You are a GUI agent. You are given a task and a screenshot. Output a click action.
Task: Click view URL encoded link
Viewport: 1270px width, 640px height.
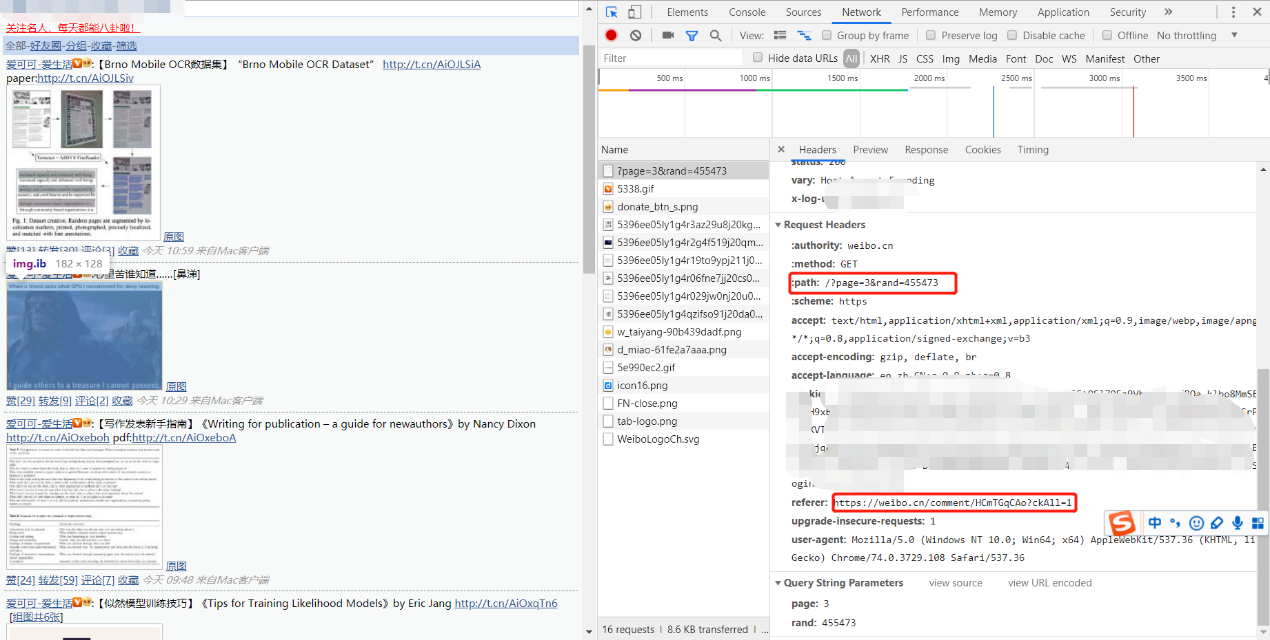(x=1050, y=583)
